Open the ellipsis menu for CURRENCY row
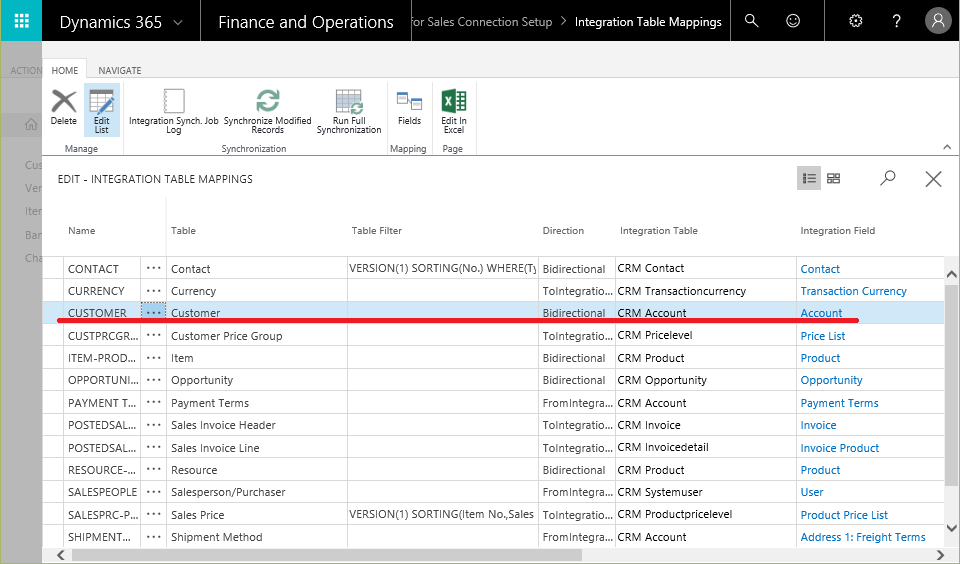Viewport: 960px width, 564px height. 154,290
